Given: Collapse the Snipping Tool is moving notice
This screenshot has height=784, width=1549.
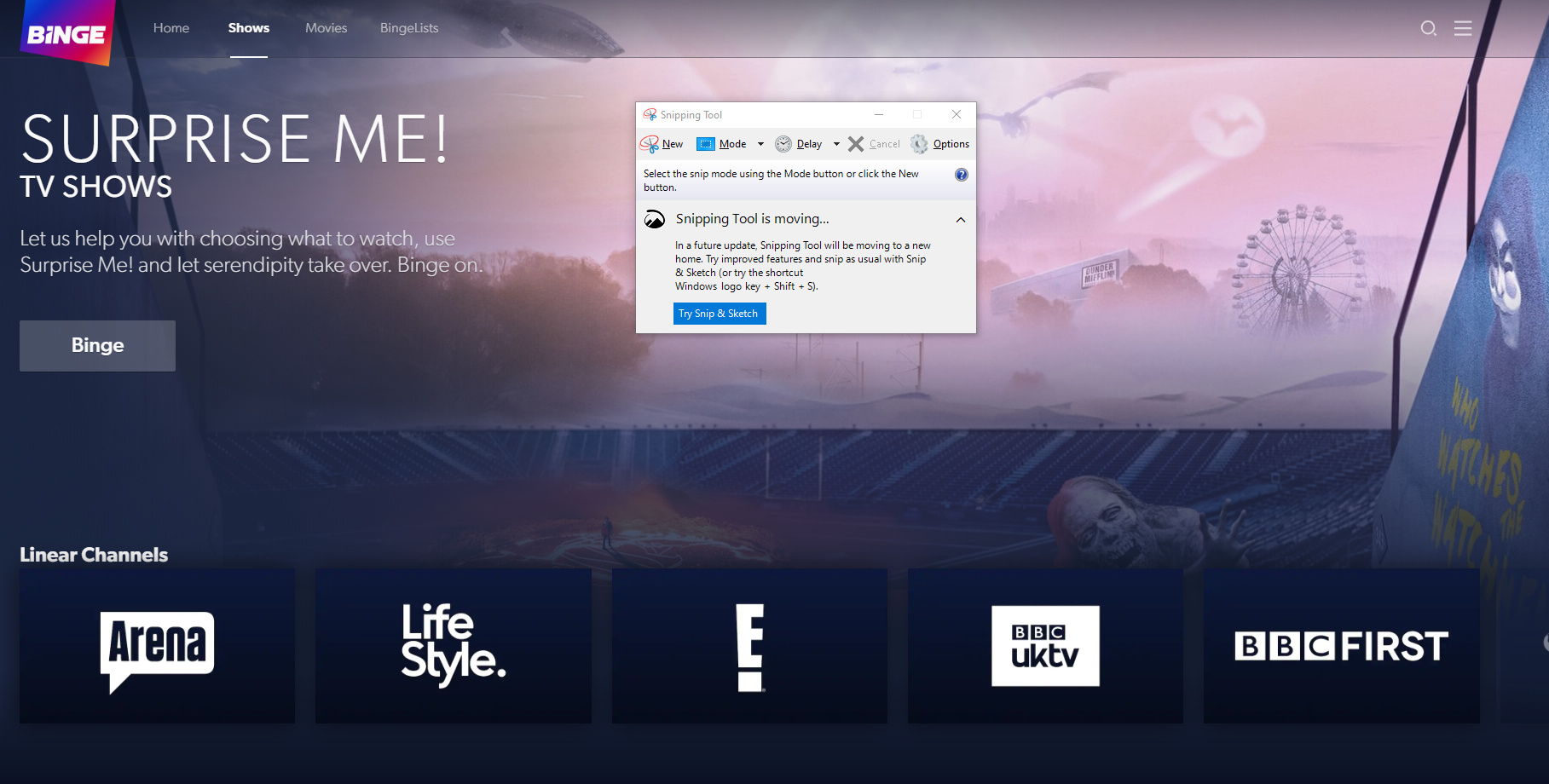Looking at the screenshot, I should point(961,220).
